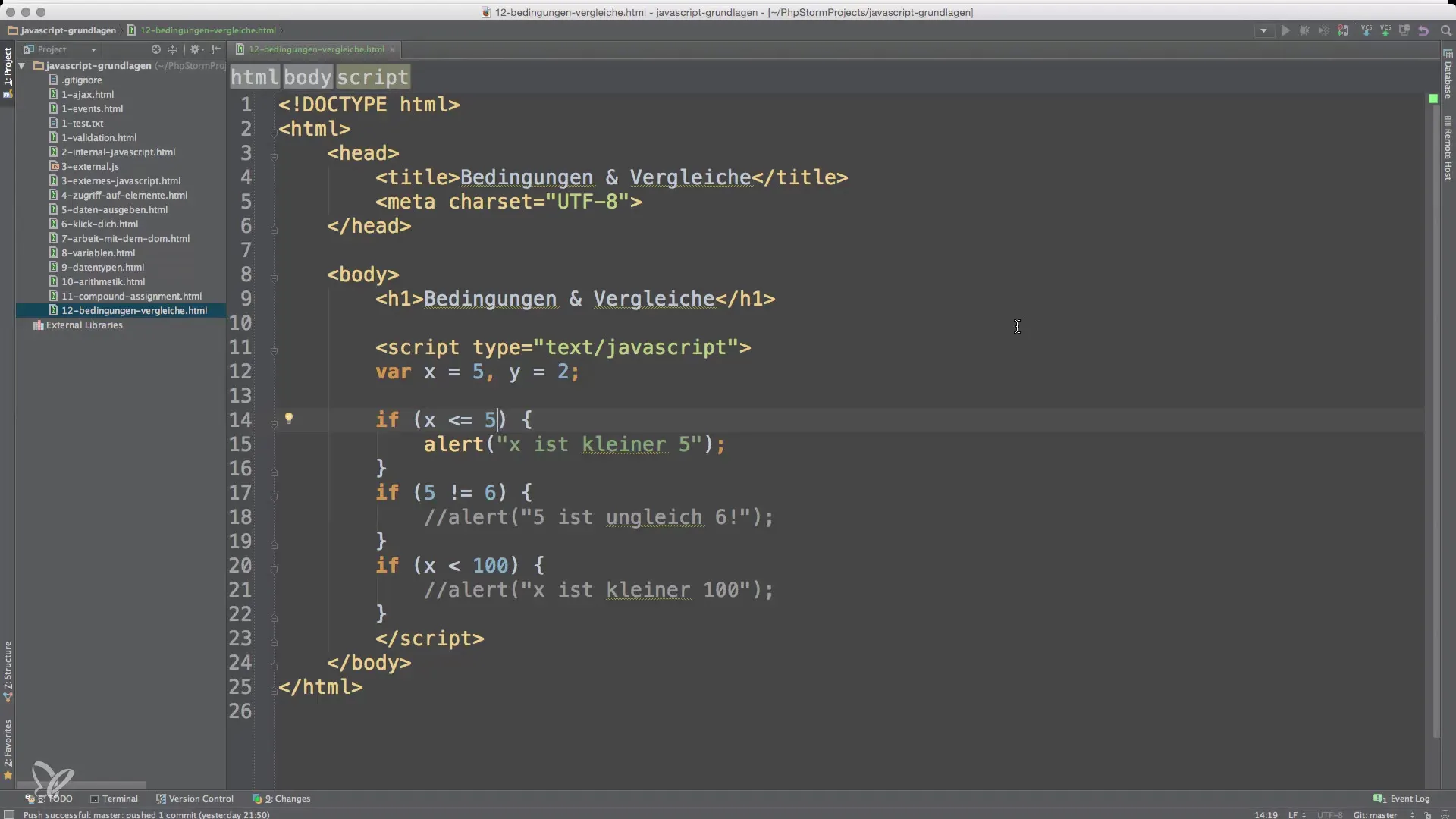The height and width of the screenshot is (819, 1456).
Task: Collapse the if block fold on line 17
Action: pos(274,497)
